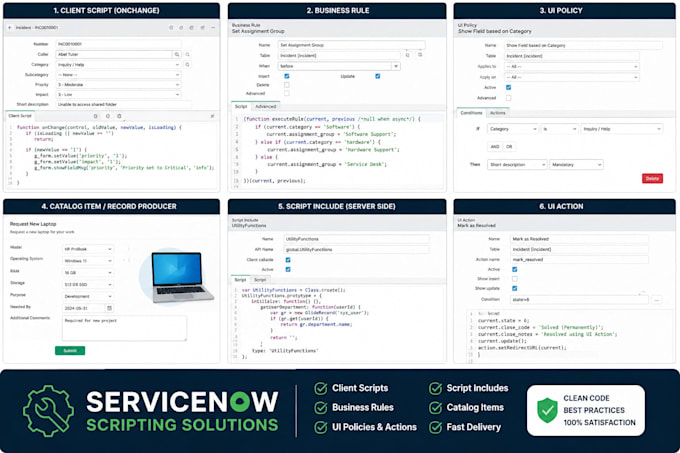This screenshot has height=453, width=680.
Task: Click the Action name field in UI Action
Action: [x=579, y=260]
